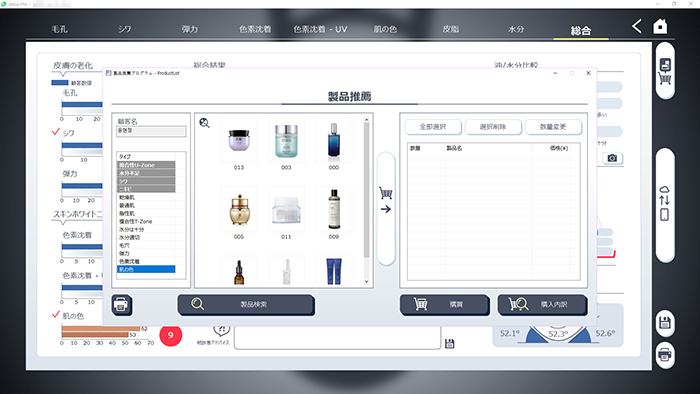
Task: Switch to the 毛孔 tab
Action: click(59, 29)
